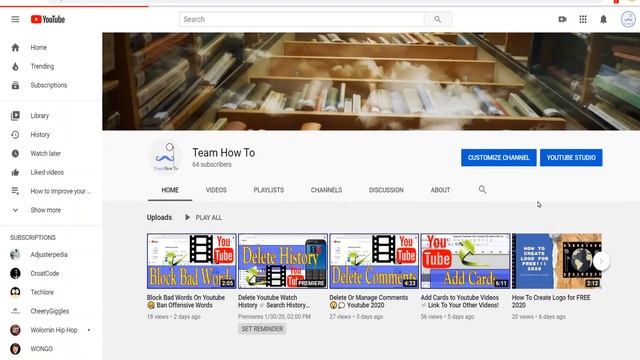Click the Adjusterpedia channel avatar
640x360 pixels.
(15, 254)
